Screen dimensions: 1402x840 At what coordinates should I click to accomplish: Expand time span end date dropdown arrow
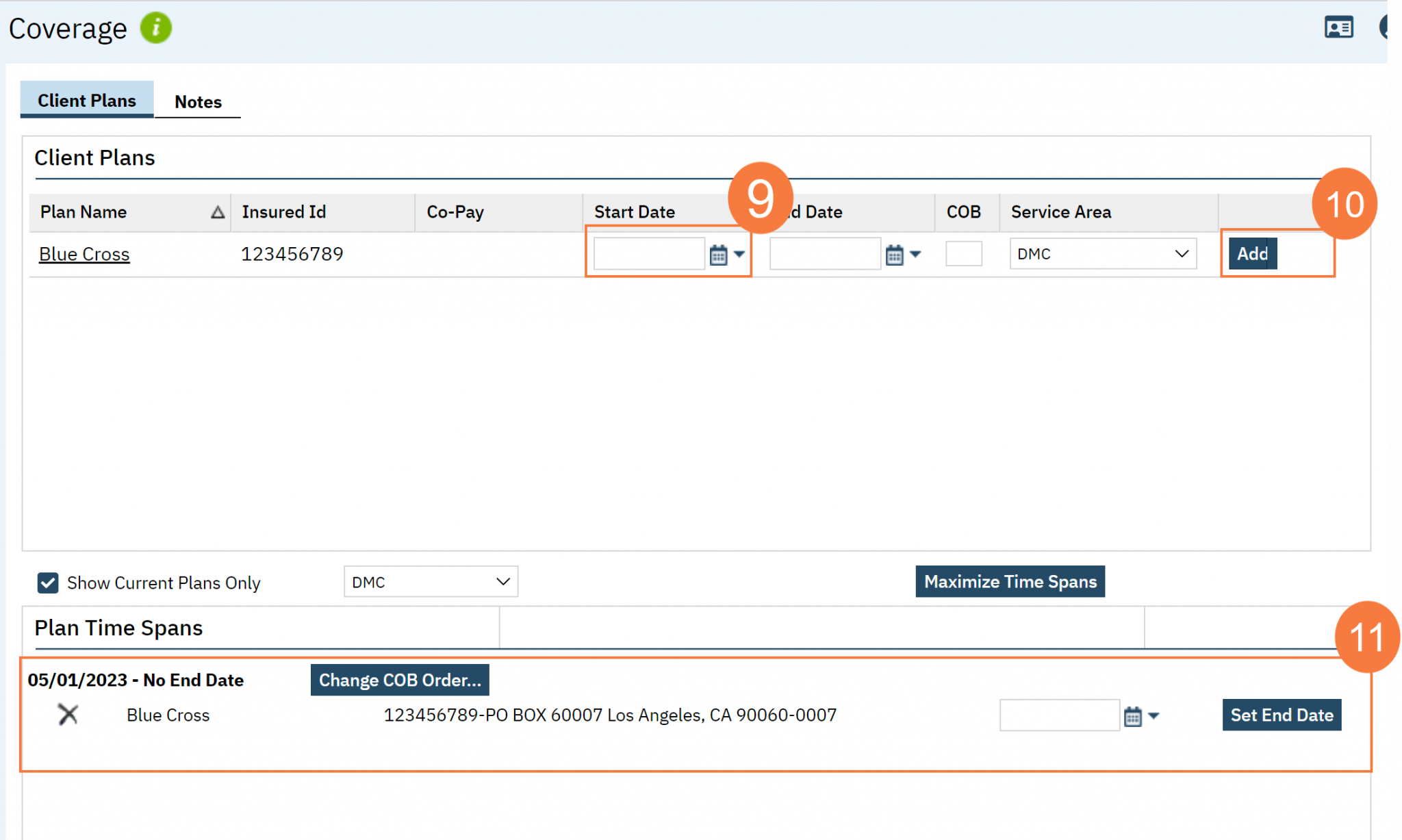click(x=1154, y=716)
